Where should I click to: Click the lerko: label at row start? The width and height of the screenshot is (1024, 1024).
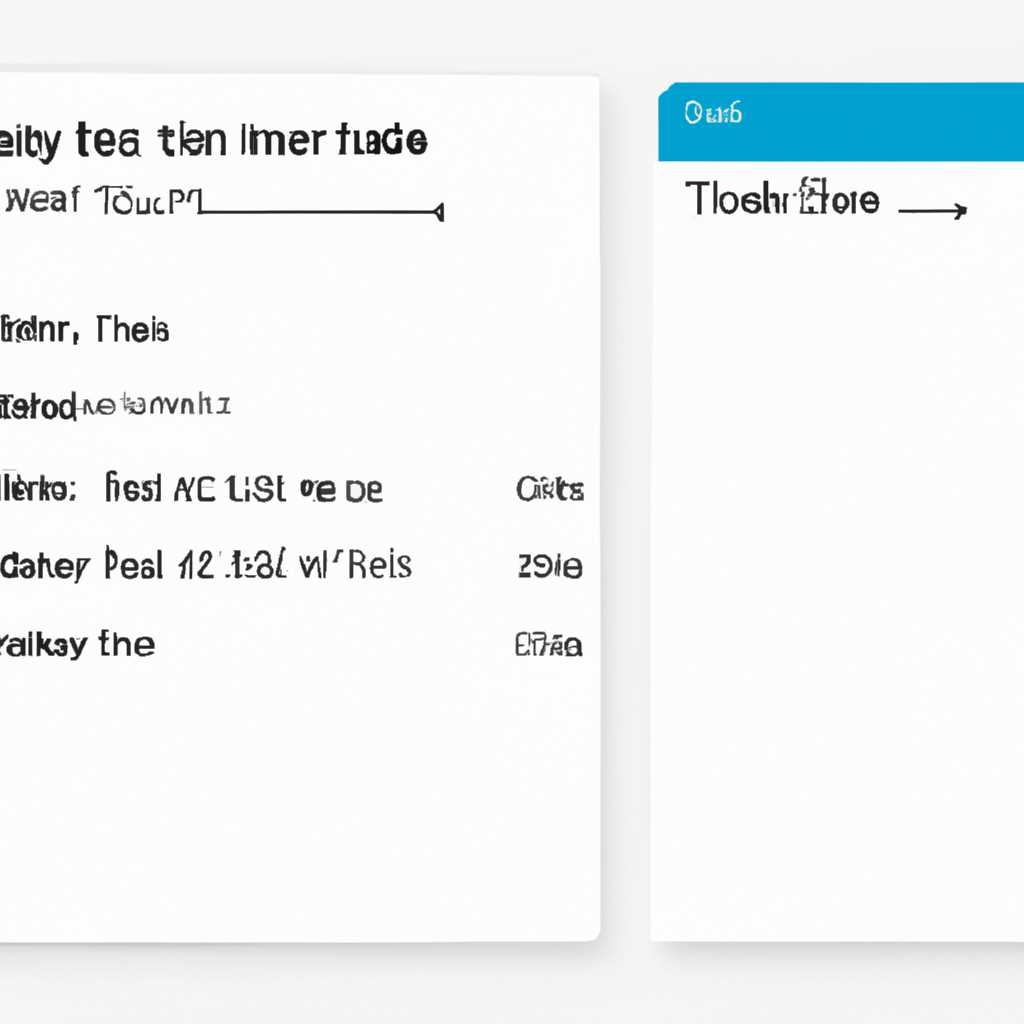coord(38,489)
